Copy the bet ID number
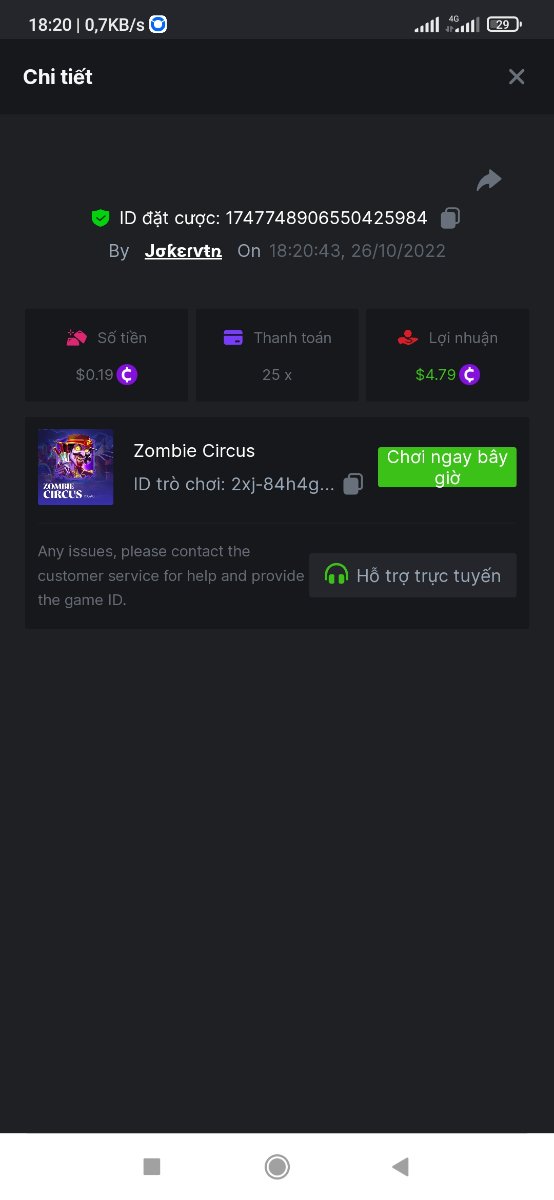This screenshot has width=554, height=1200. point(451,217)
